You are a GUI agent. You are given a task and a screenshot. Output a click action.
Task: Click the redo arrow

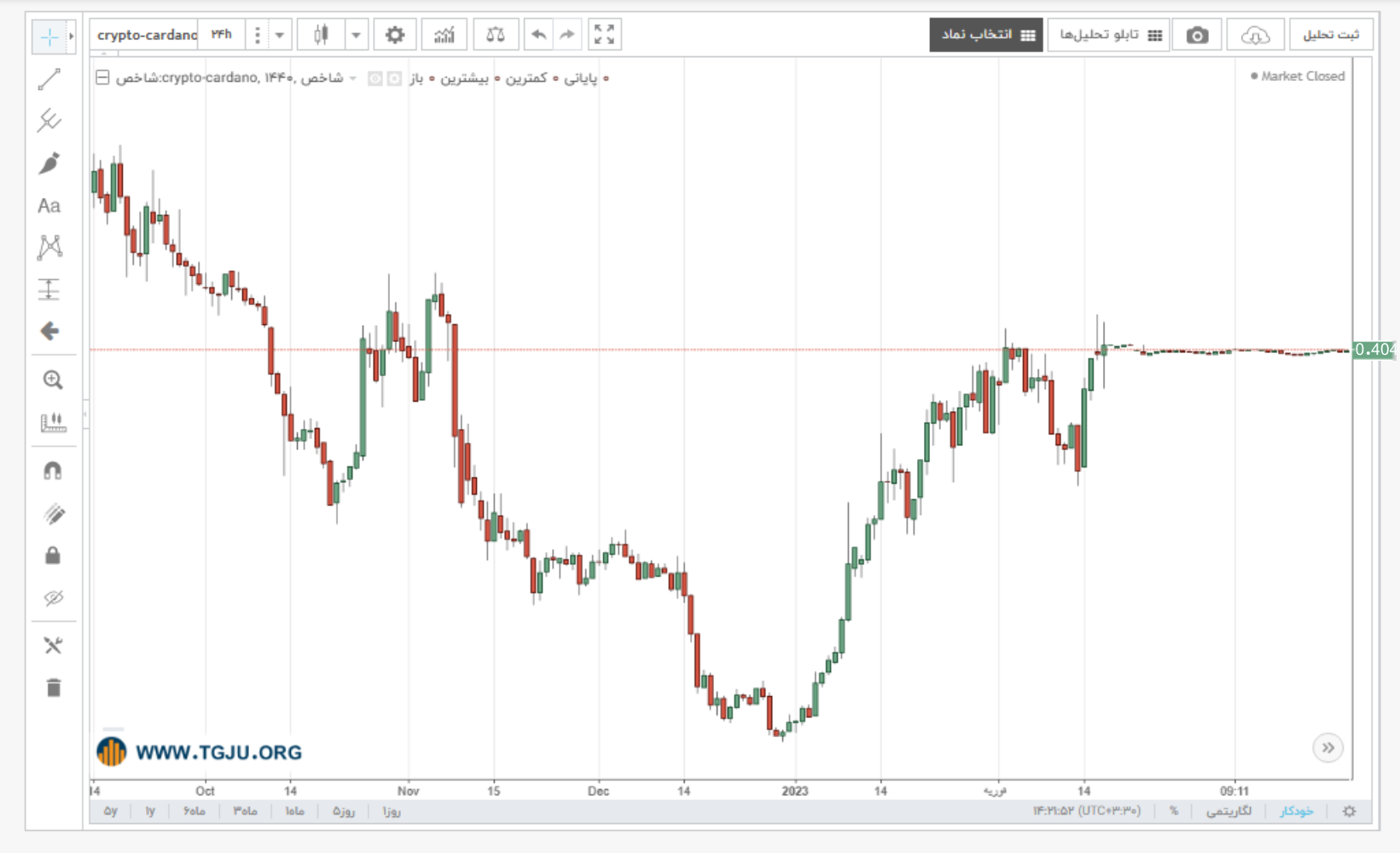566,35
